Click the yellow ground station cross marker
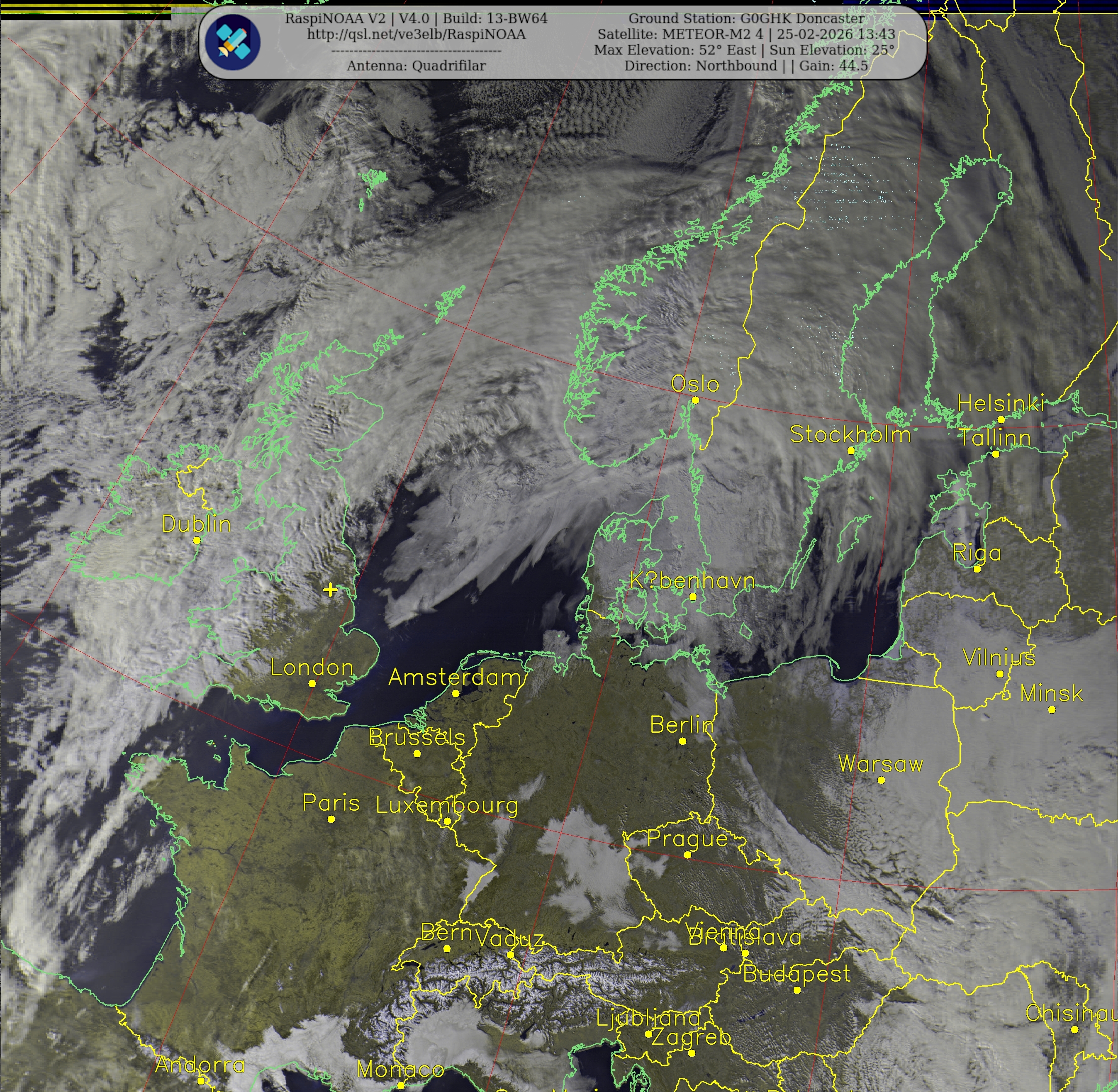 [x=330, y=590]
